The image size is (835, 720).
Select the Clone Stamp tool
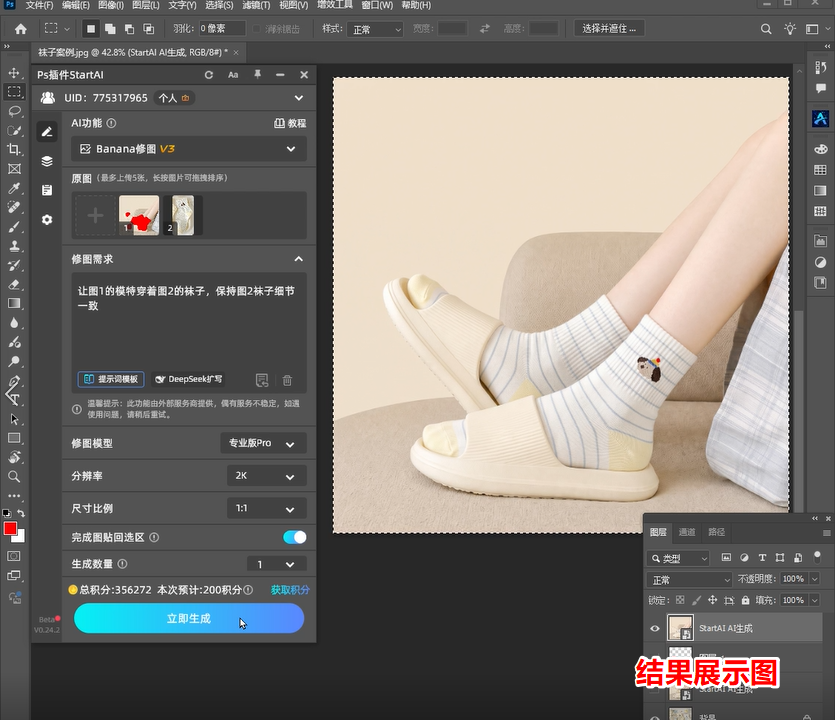click(x=14, y=246)
